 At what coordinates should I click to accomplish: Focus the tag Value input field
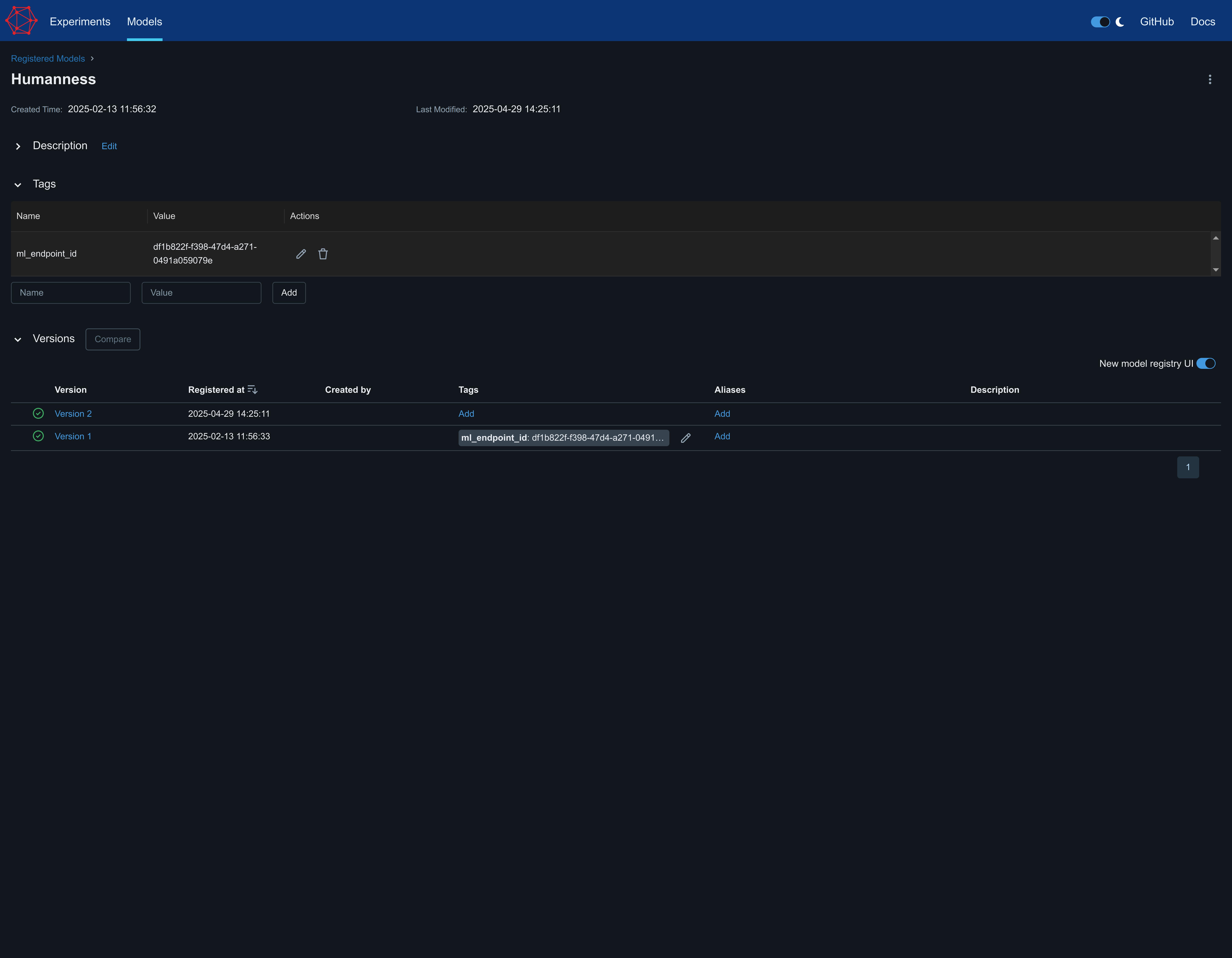pyautogui.click(x=201, y=293)
